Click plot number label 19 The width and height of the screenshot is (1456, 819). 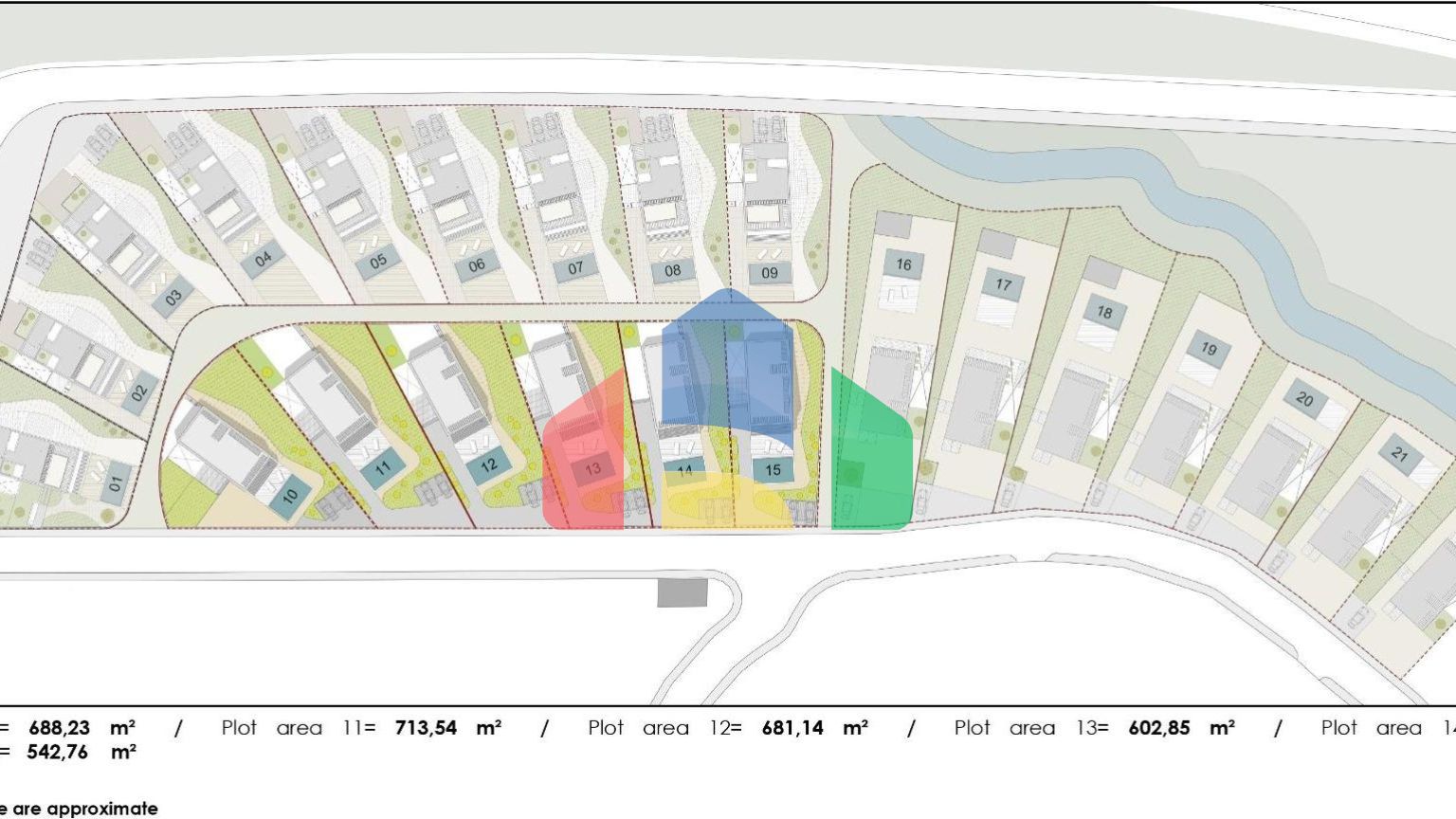[x=1209, y=349]
